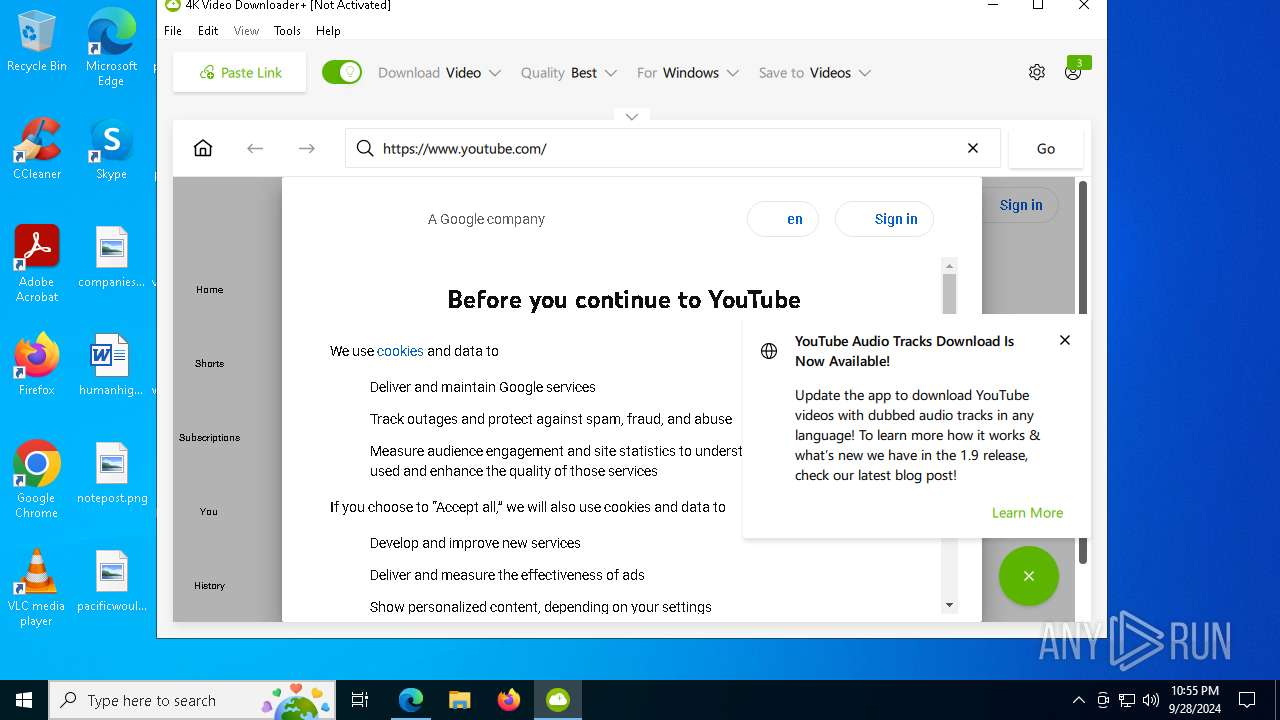Open the File menu
The height and width of the screenshot is (720, 1280).
point(173,31)
